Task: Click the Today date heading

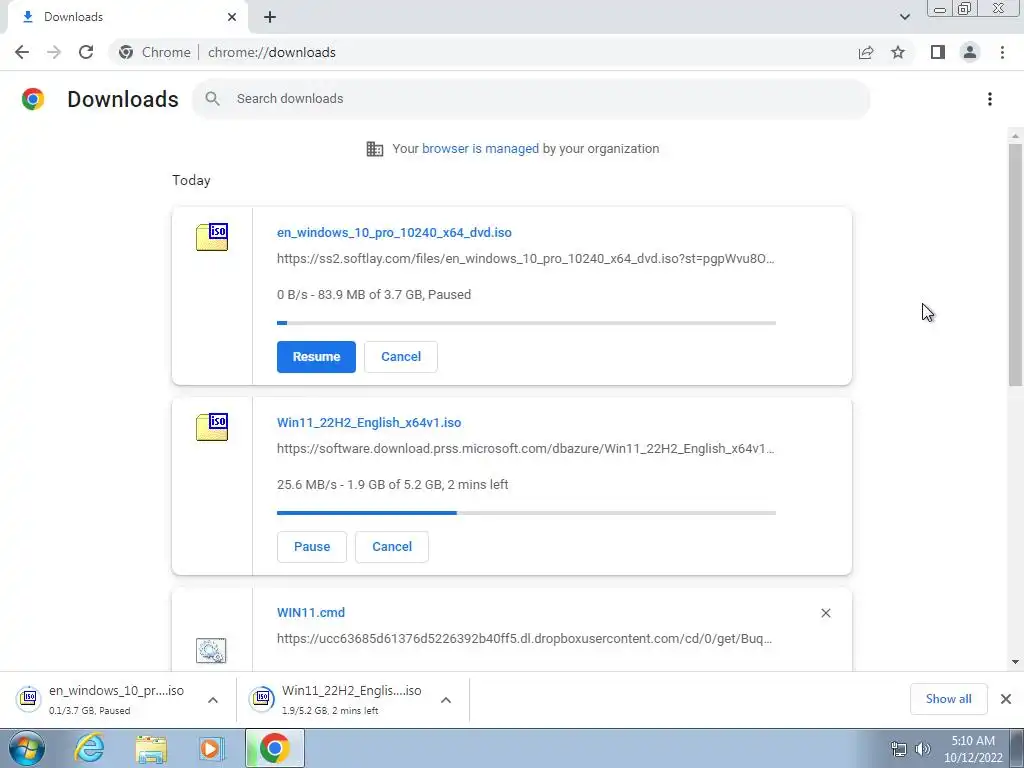Action: coord(191,180)
